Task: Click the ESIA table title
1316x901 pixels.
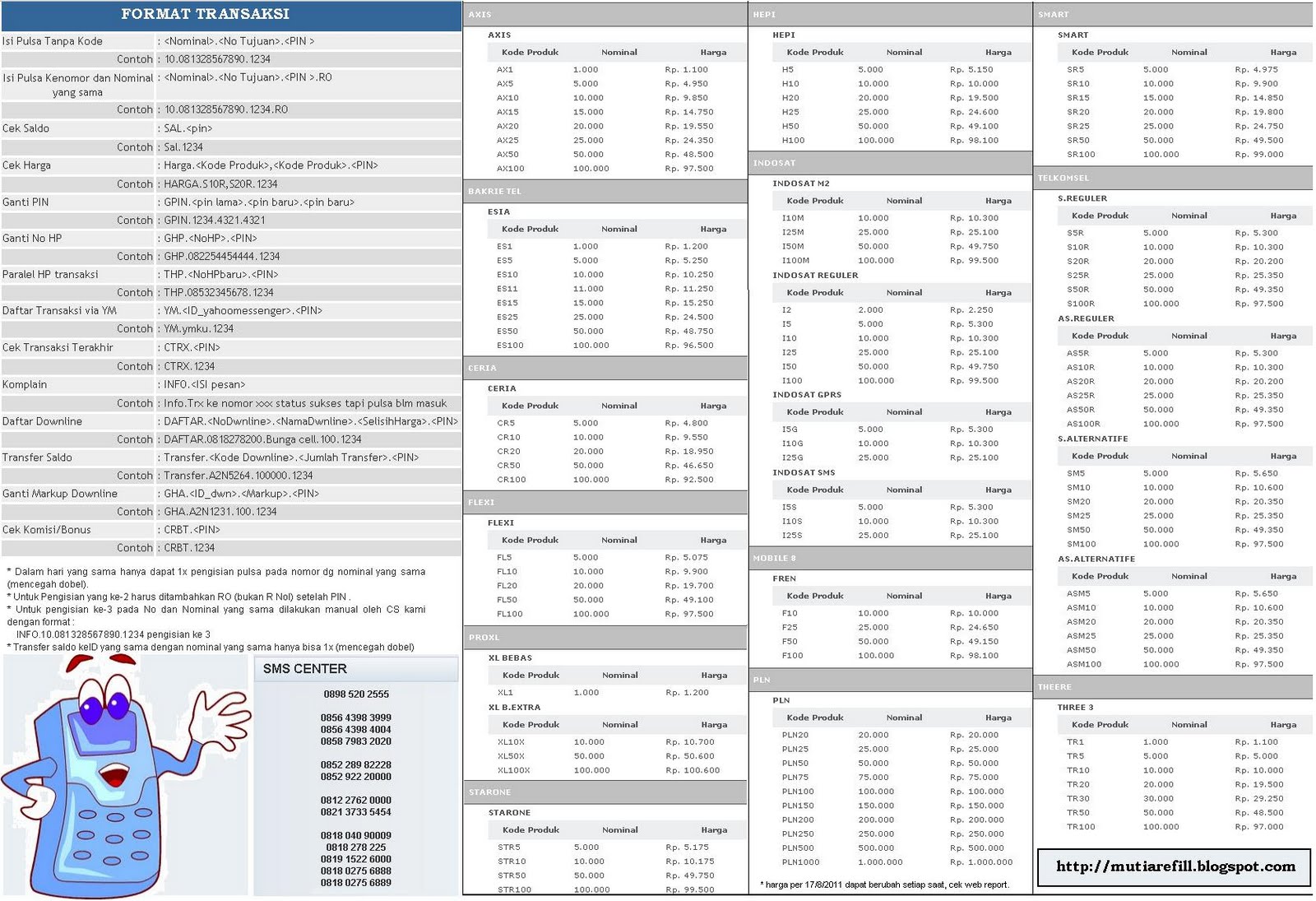Action: (x=498, y=211)
